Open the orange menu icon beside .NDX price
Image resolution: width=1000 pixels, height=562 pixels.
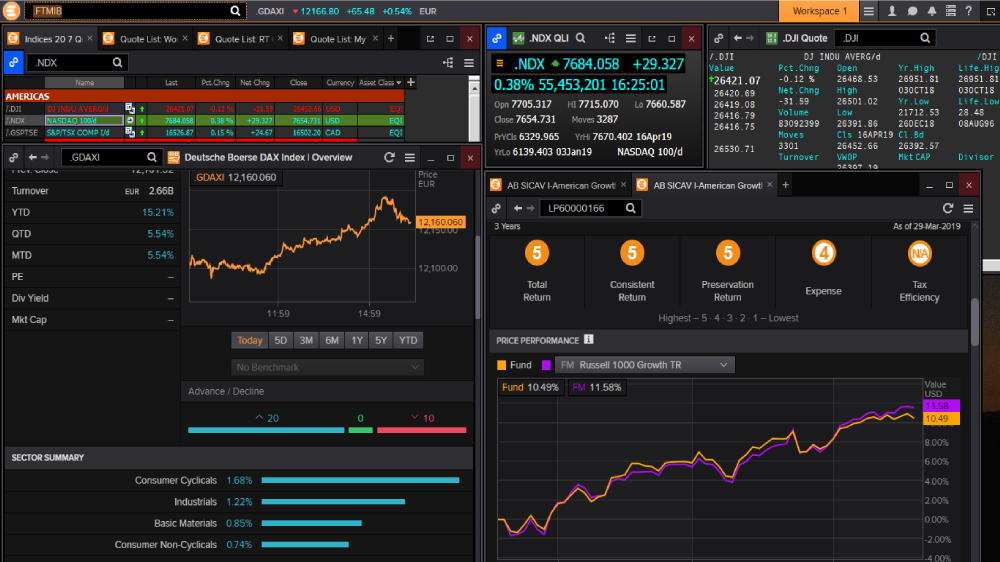(500, 64)
